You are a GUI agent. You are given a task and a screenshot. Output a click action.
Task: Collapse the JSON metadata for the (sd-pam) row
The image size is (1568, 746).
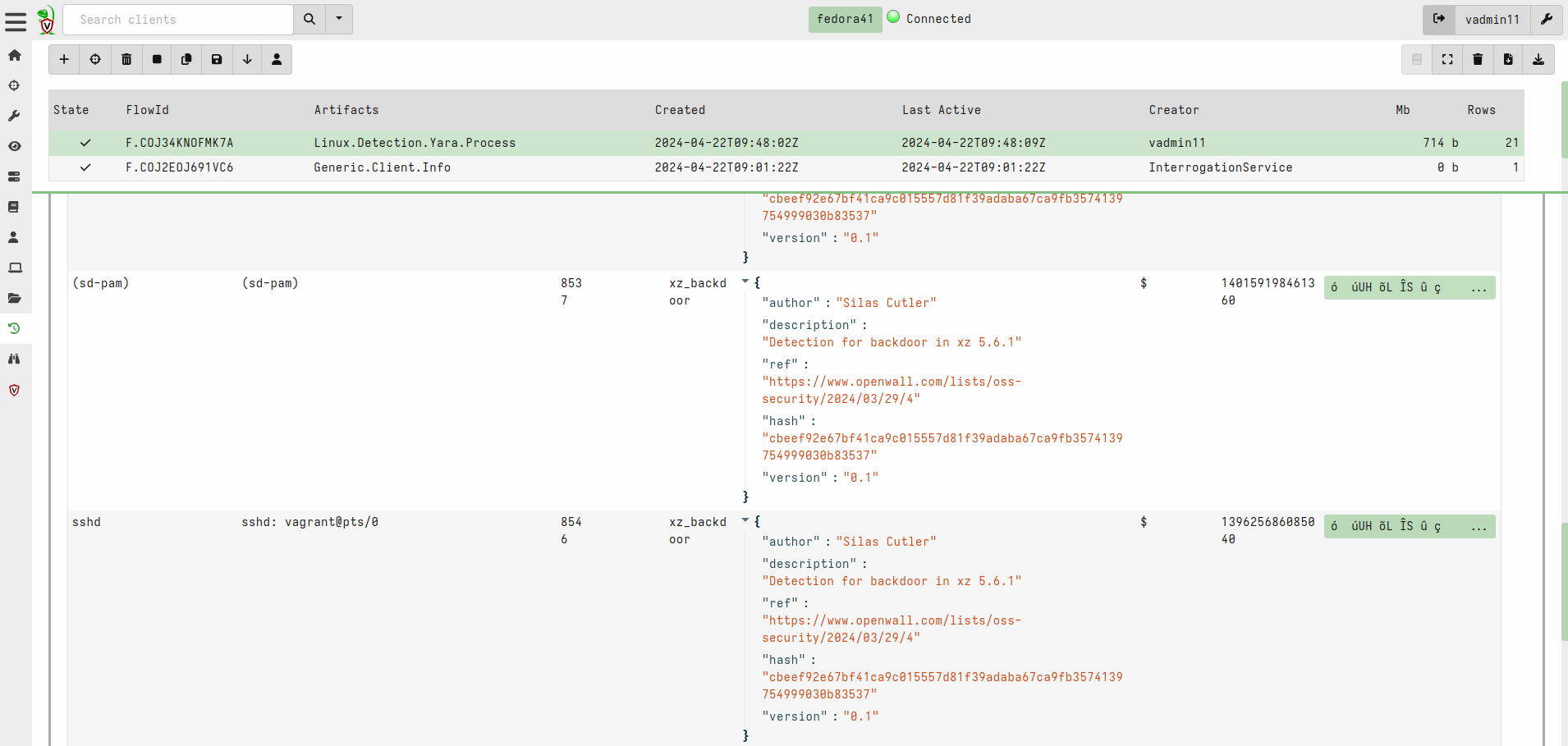(745, 281)
